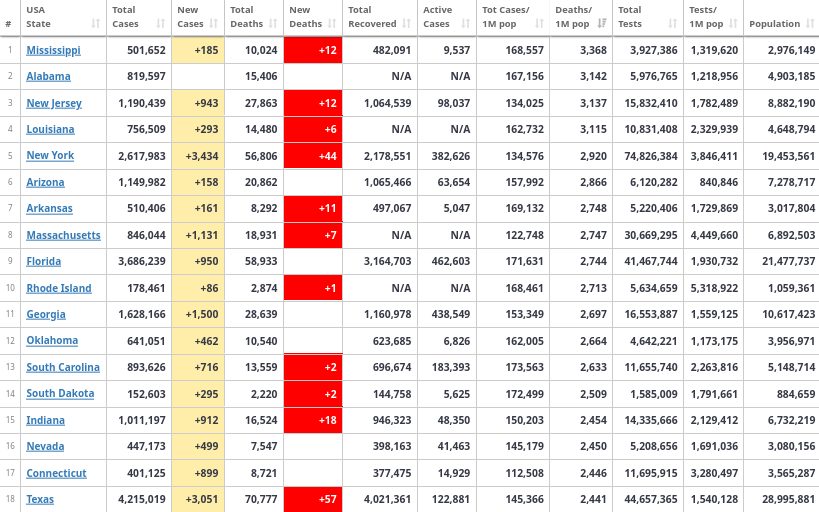
Task: Click the sort icon in Total Deaths header
Action: click(272, 23)
